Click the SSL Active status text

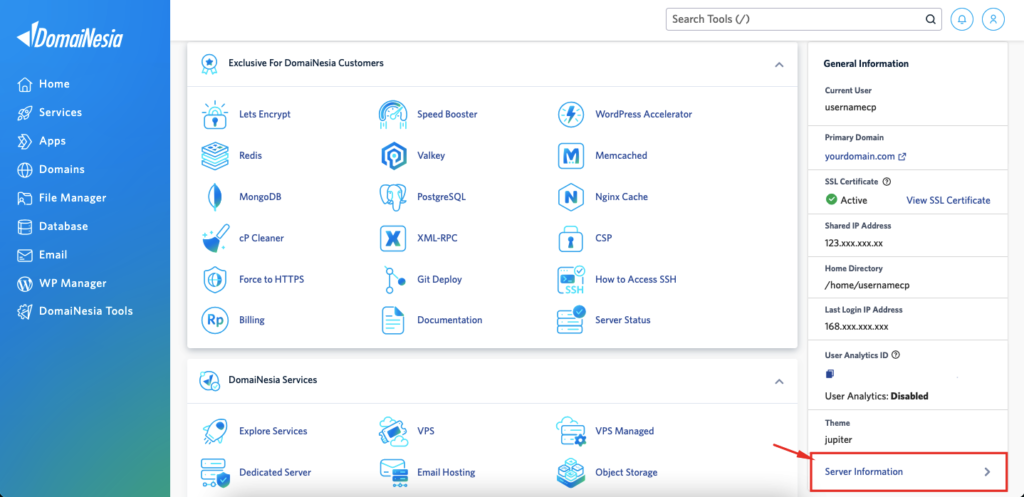point(854,200)
